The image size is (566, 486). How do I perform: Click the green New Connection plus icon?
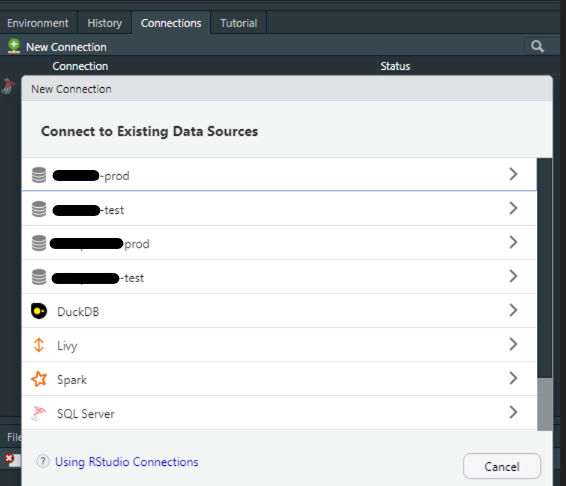(14, 47)
